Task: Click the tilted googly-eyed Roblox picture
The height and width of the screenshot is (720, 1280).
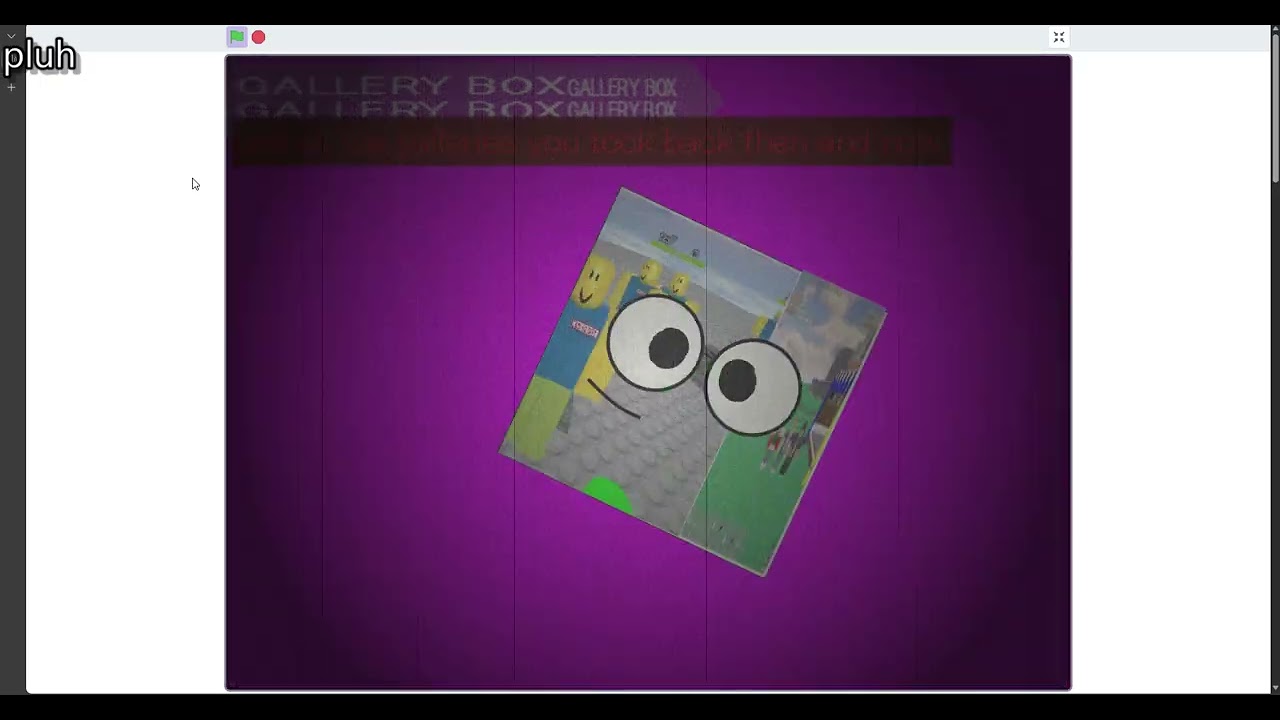Action: click(693, 381)
